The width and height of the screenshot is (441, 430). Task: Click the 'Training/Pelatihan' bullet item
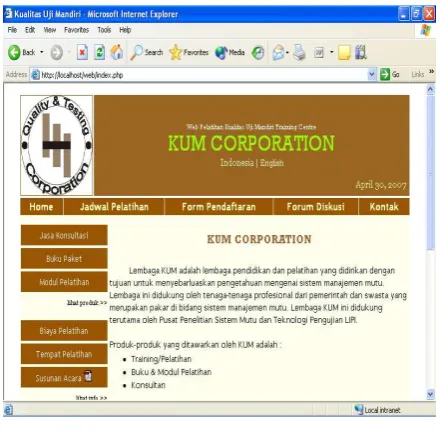[x=161, y=359]
